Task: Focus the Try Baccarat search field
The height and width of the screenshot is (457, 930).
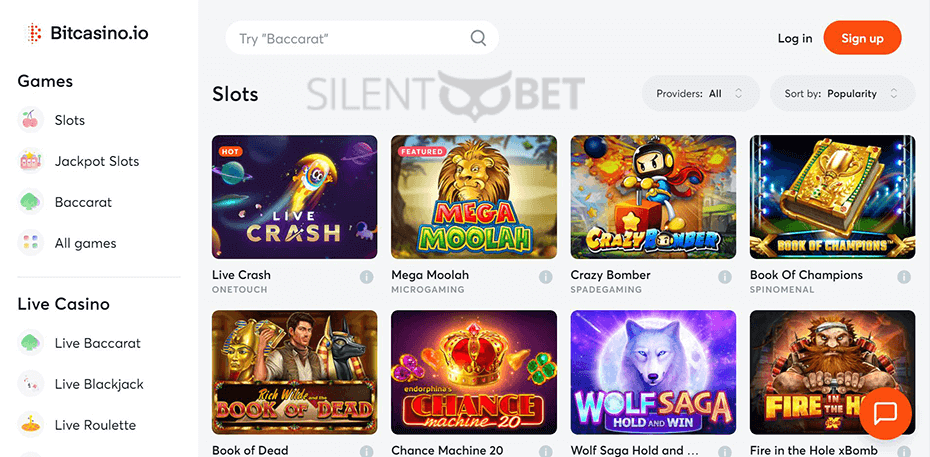Action: point(362,38)
